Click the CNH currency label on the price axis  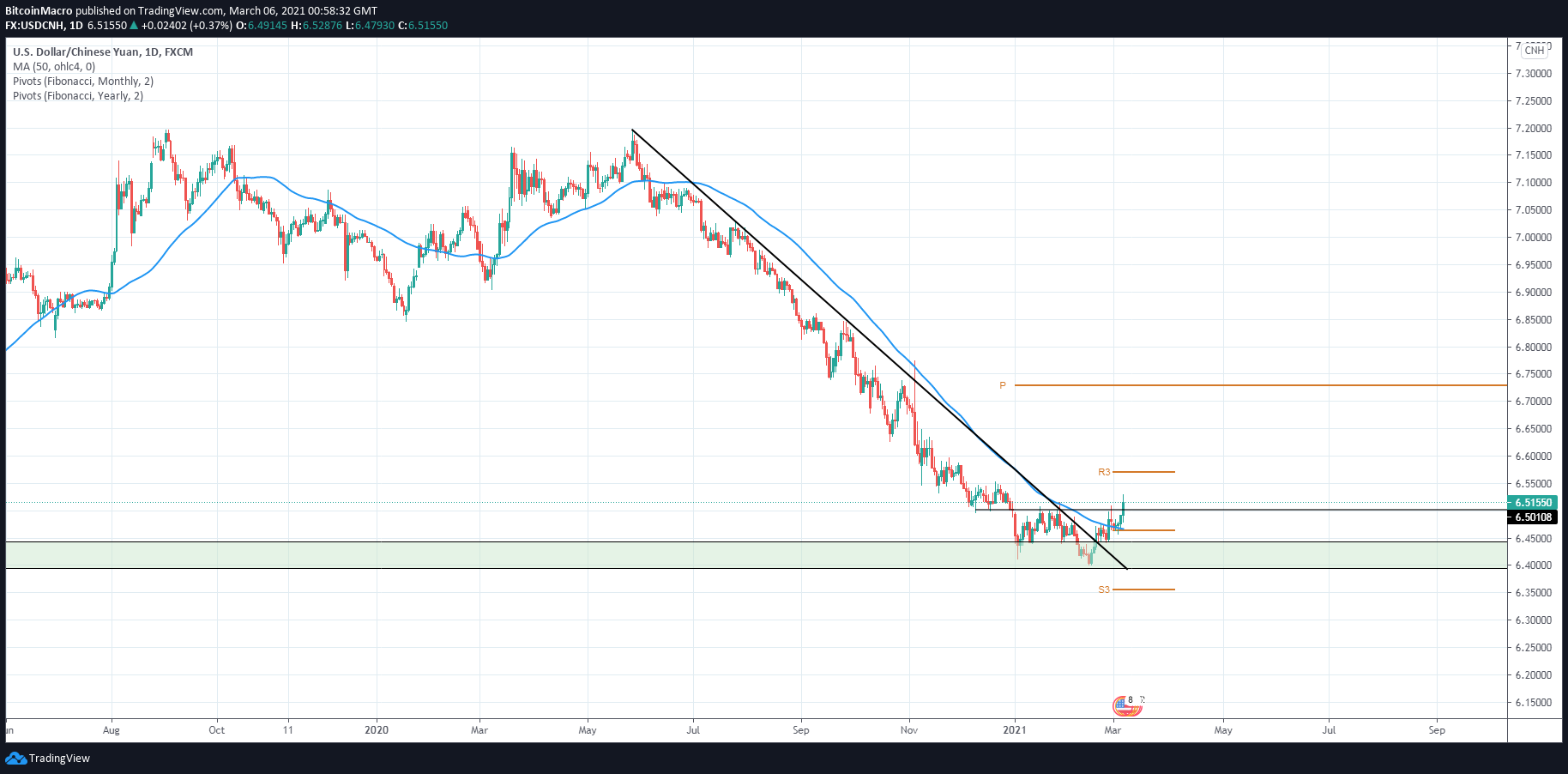[1535, 51]
